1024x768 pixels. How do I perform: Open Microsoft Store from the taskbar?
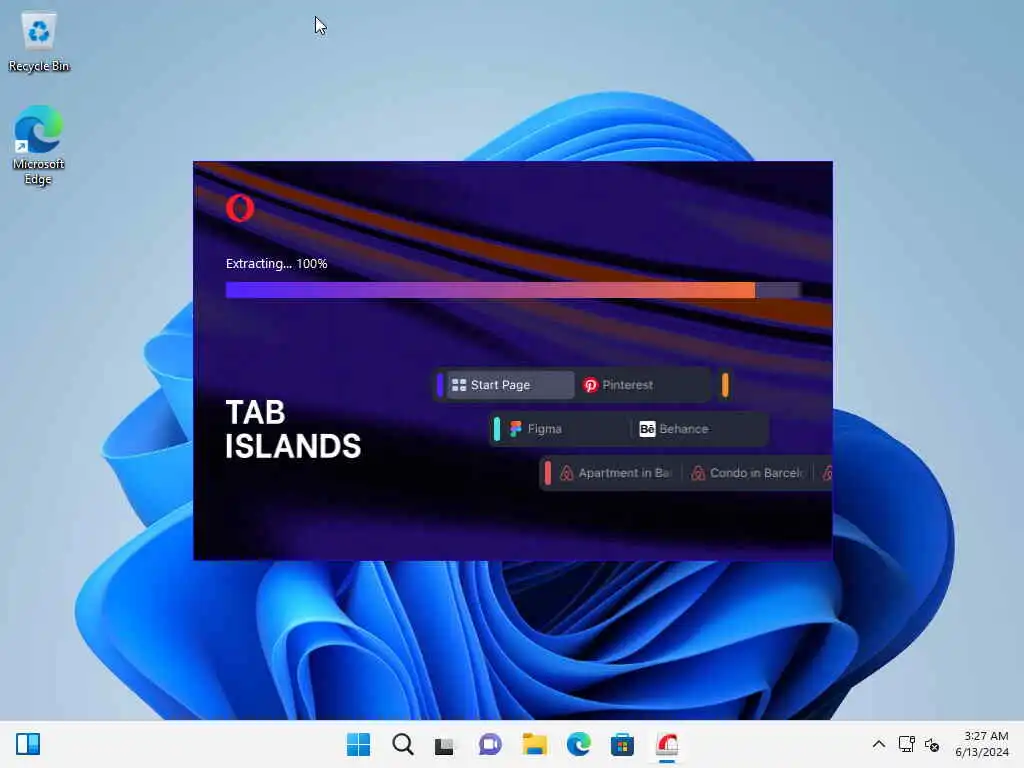coord(622,744)
